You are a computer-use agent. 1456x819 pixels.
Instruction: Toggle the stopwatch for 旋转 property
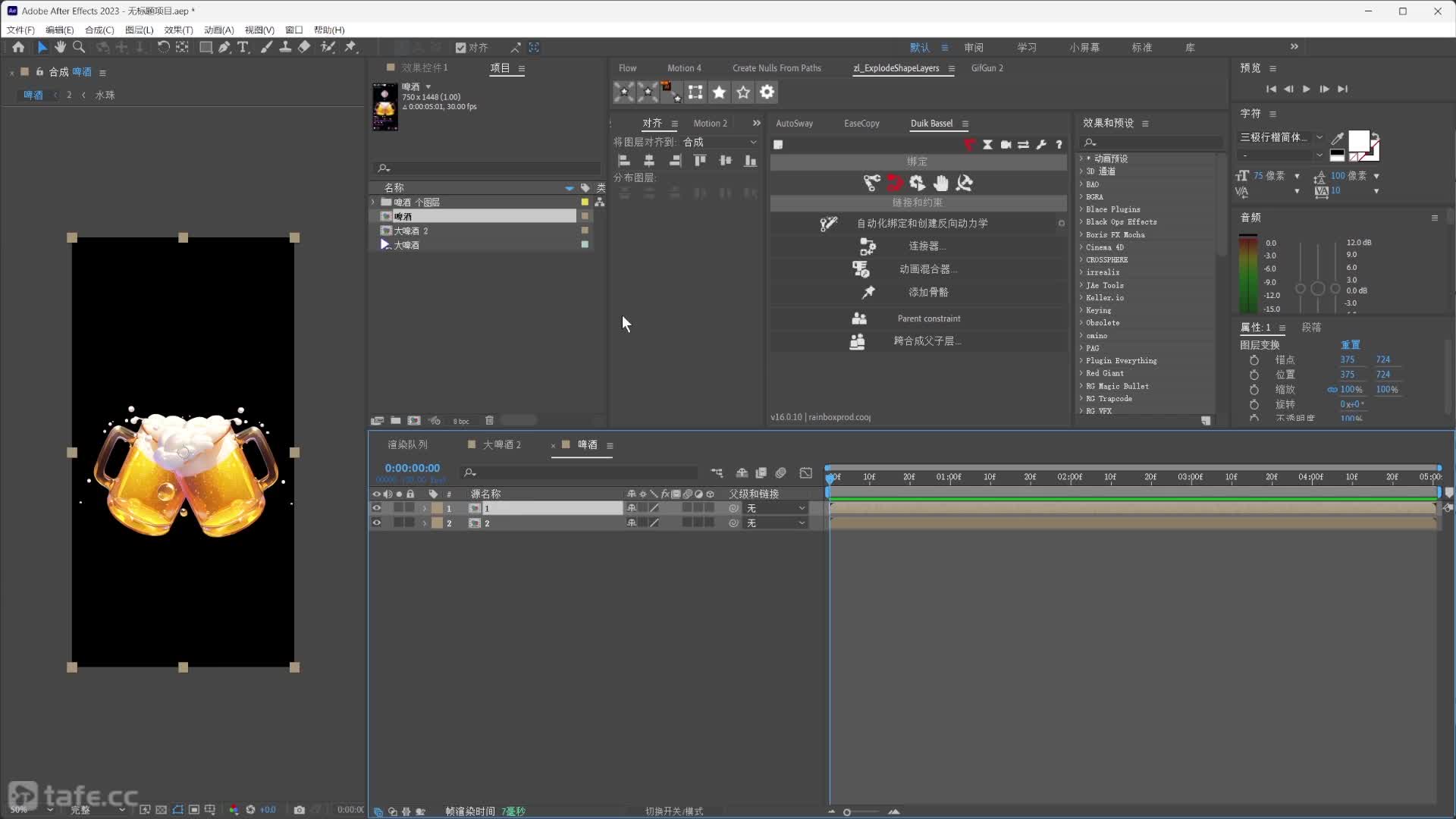1254,405
